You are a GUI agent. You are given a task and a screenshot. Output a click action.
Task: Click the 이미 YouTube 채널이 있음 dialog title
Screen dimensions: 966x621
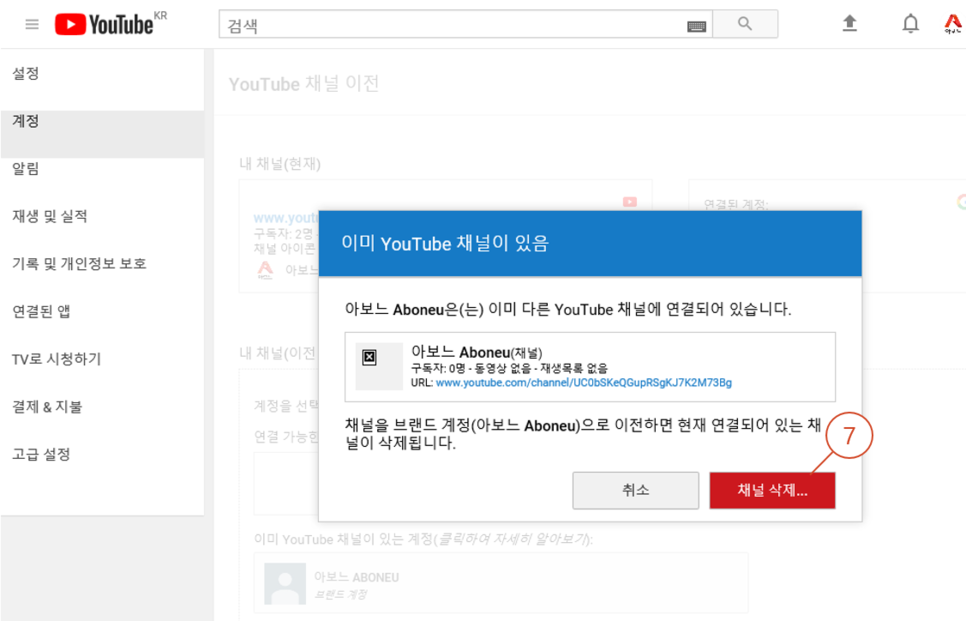coord(445,243)
